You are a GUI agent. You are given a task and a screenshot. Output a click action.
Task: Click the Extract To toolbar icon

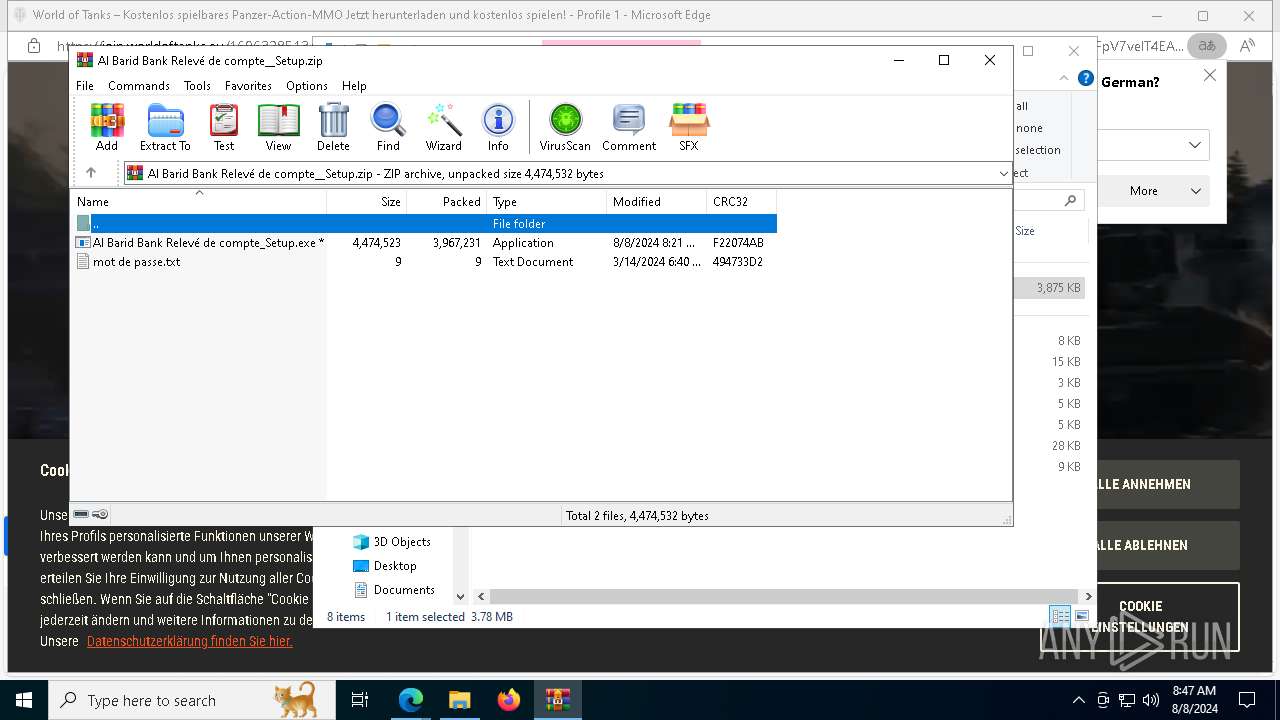[165, 128]
